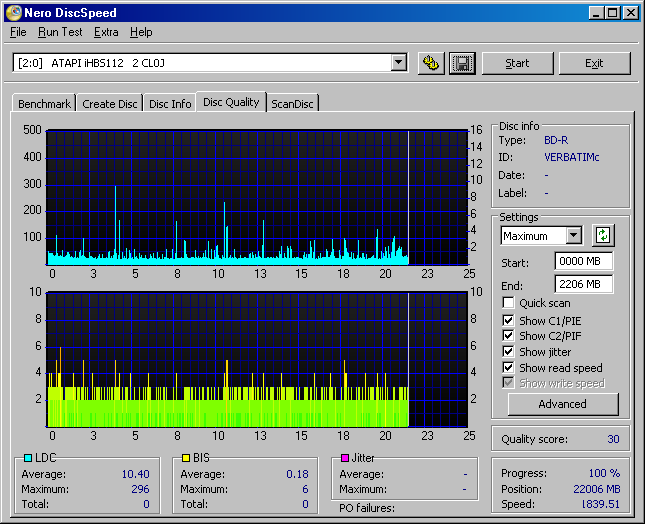The image size is (645, 524).
Task: Click the yellow BIS legend swatch
Action: point(186,458)
